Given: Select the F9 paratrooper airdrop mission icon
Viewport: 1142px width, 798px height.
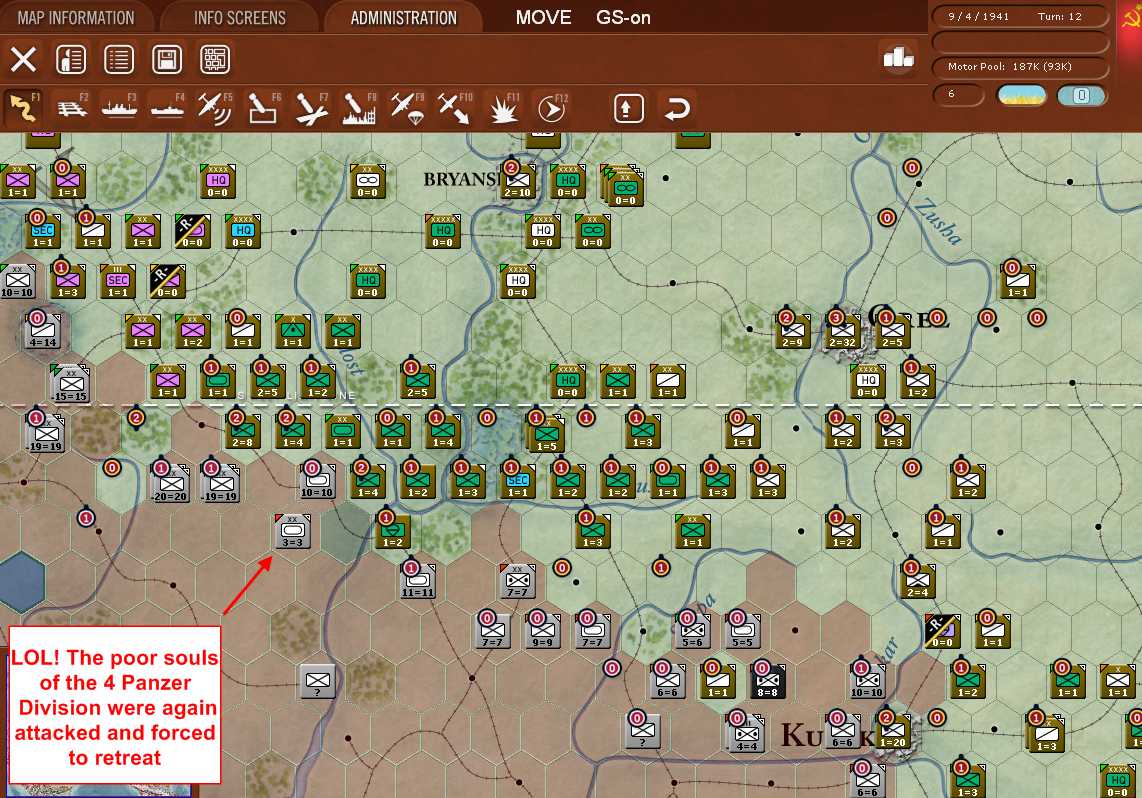Looking at the screenshot, I should pyautogui.click(x=407, y=108).
